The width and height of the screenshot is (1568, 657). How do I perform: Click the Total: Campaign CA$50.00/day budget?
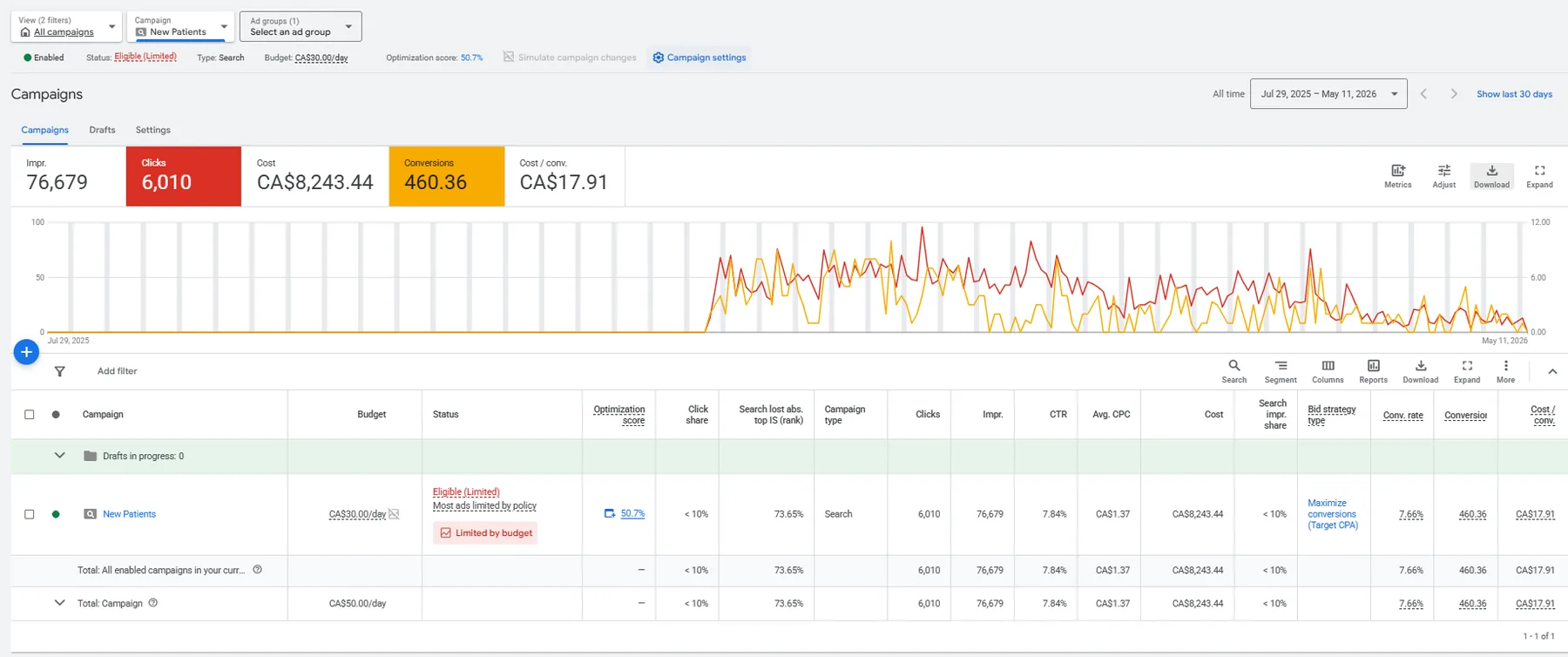tap(357, 603)
